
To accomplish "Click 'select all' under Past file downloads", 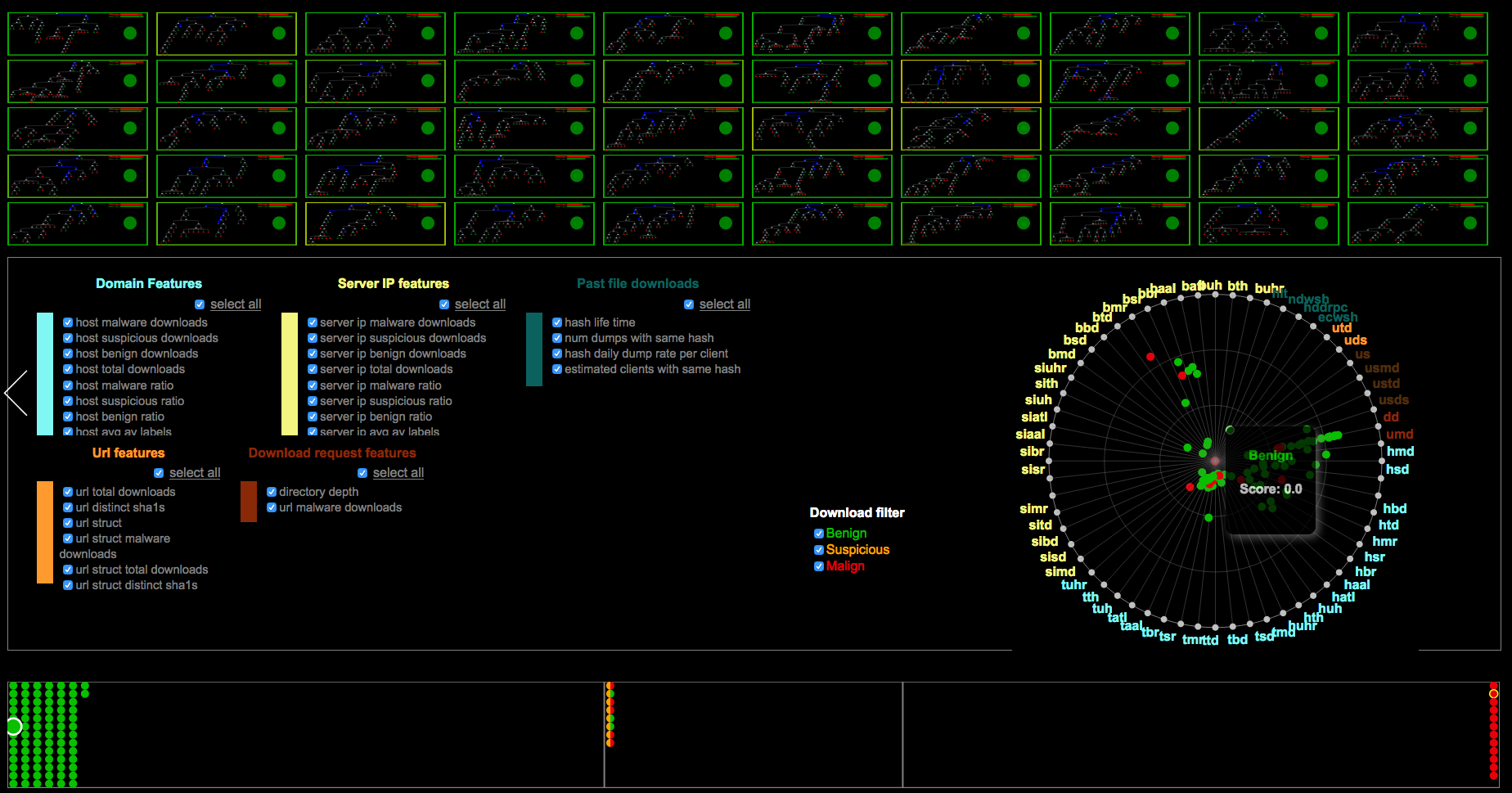I will point(724,304).
